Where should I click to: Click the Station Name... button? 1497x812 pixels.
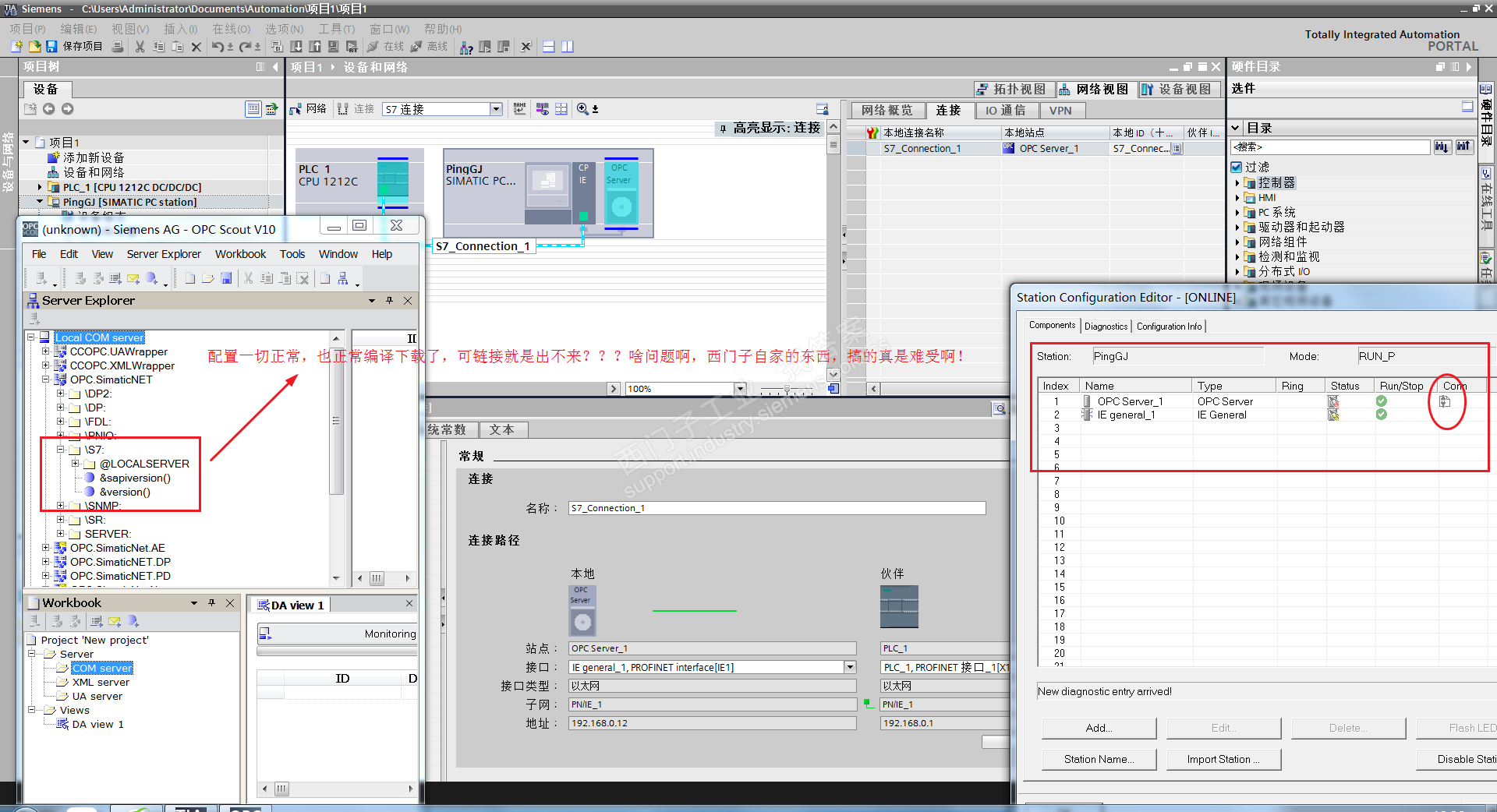[1099, 759]
